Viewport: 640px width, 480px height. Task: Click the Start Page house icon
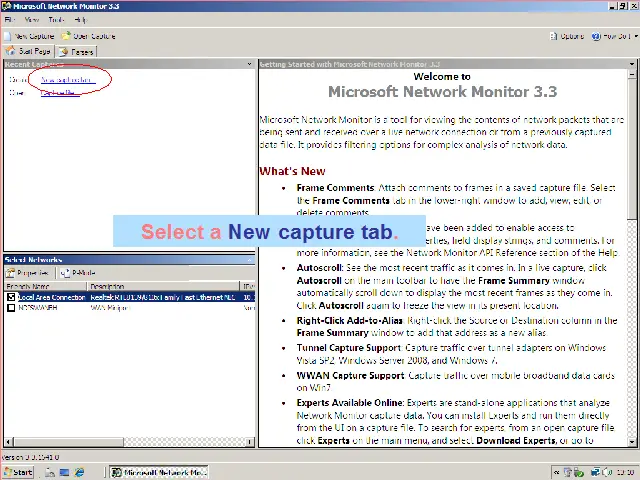(x=11, y=51)
